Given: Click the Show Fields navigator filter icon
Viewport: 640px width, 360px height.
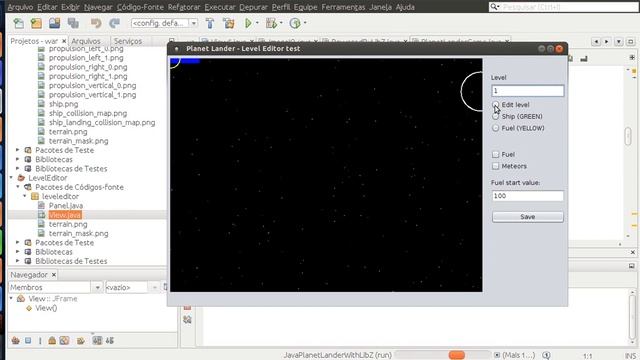Looking at the screenshot, I should click(28, 340).
